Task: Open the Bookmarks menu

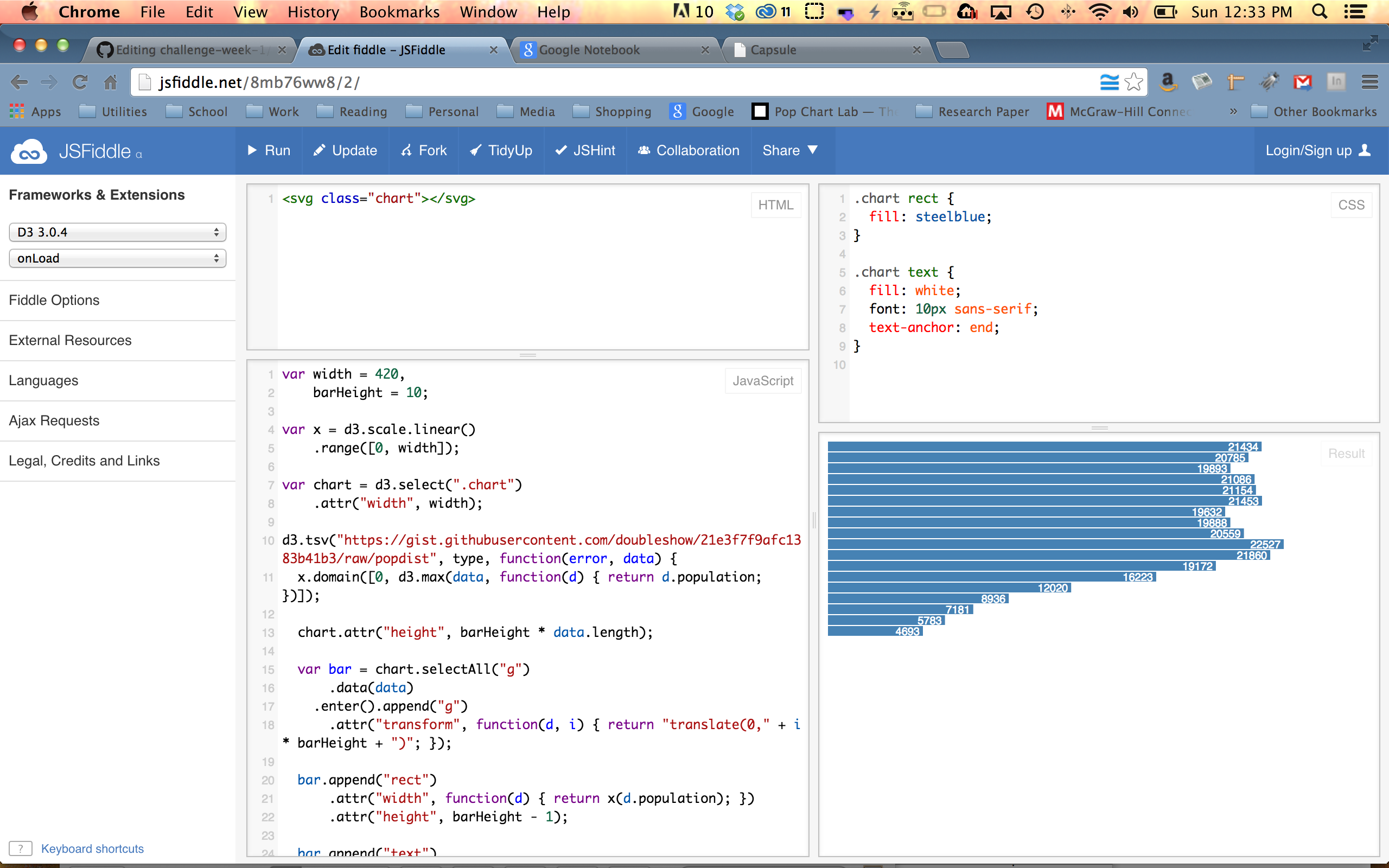Action: [x=399, y=11]
